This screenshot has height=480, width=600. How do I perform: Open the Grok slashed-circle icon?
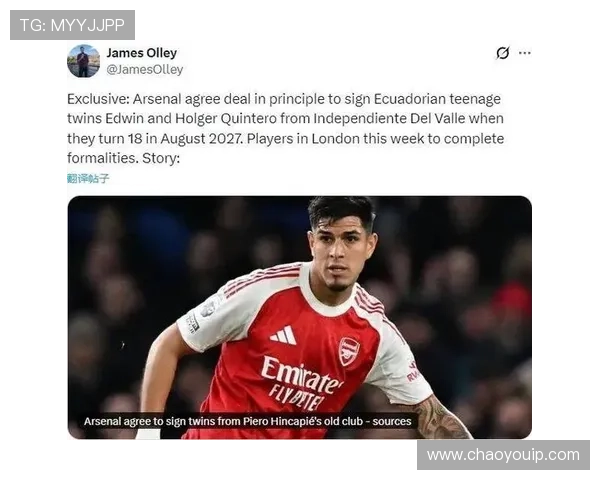(502, 53)
